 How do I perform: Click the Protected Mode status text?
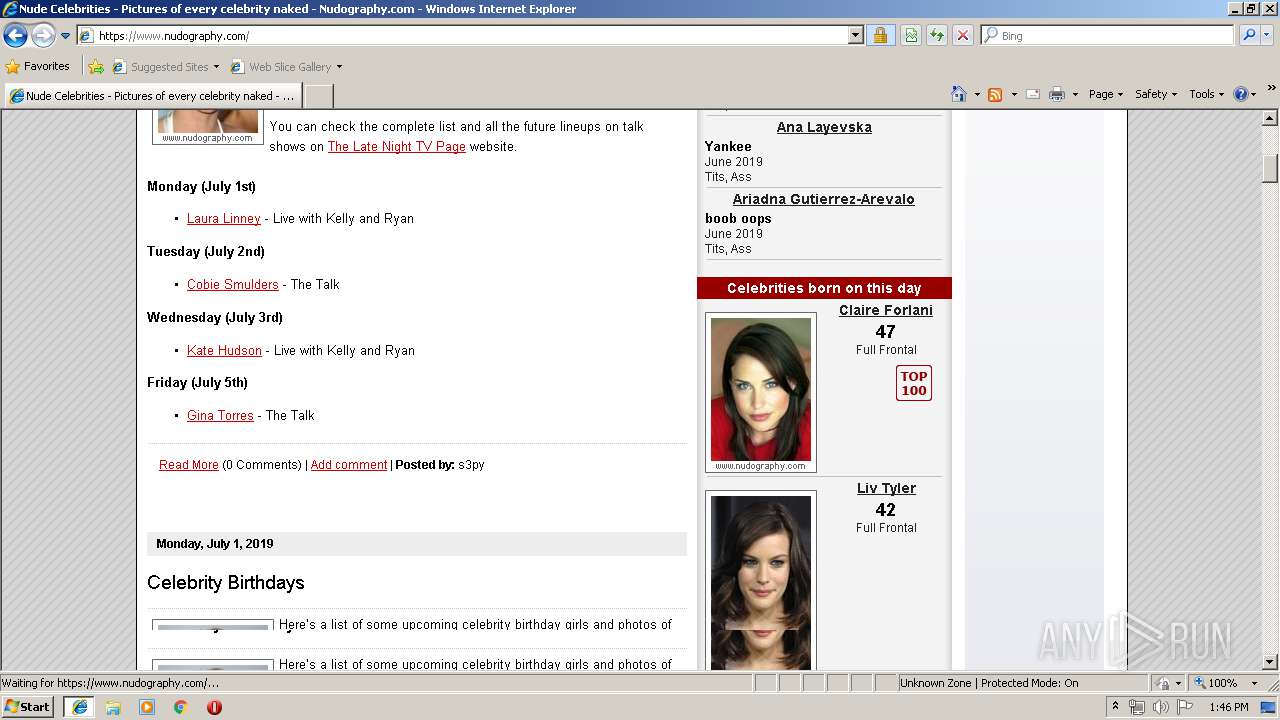(1029, 683)
